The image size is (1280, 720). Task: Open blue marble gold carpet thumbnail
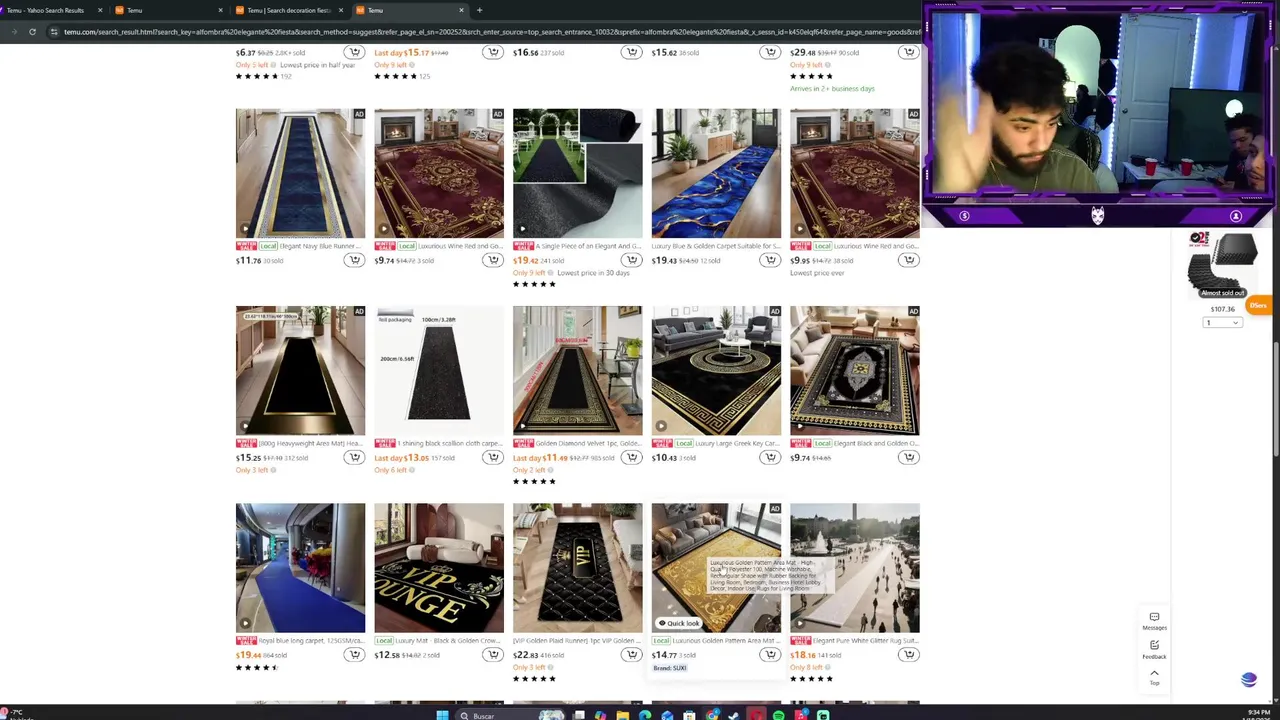tap(716, 173)
